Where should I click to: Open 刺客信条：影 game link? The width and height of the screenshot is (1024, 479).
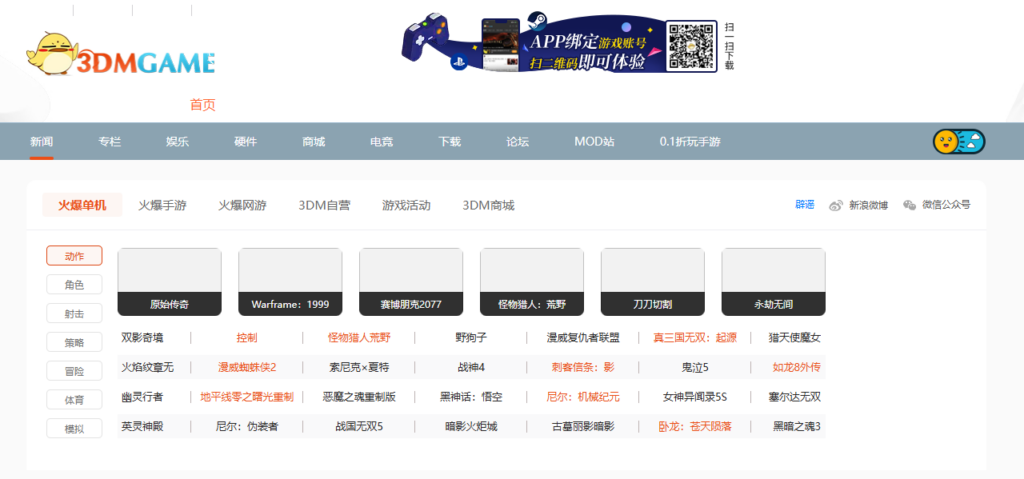(x=583, y=367)
